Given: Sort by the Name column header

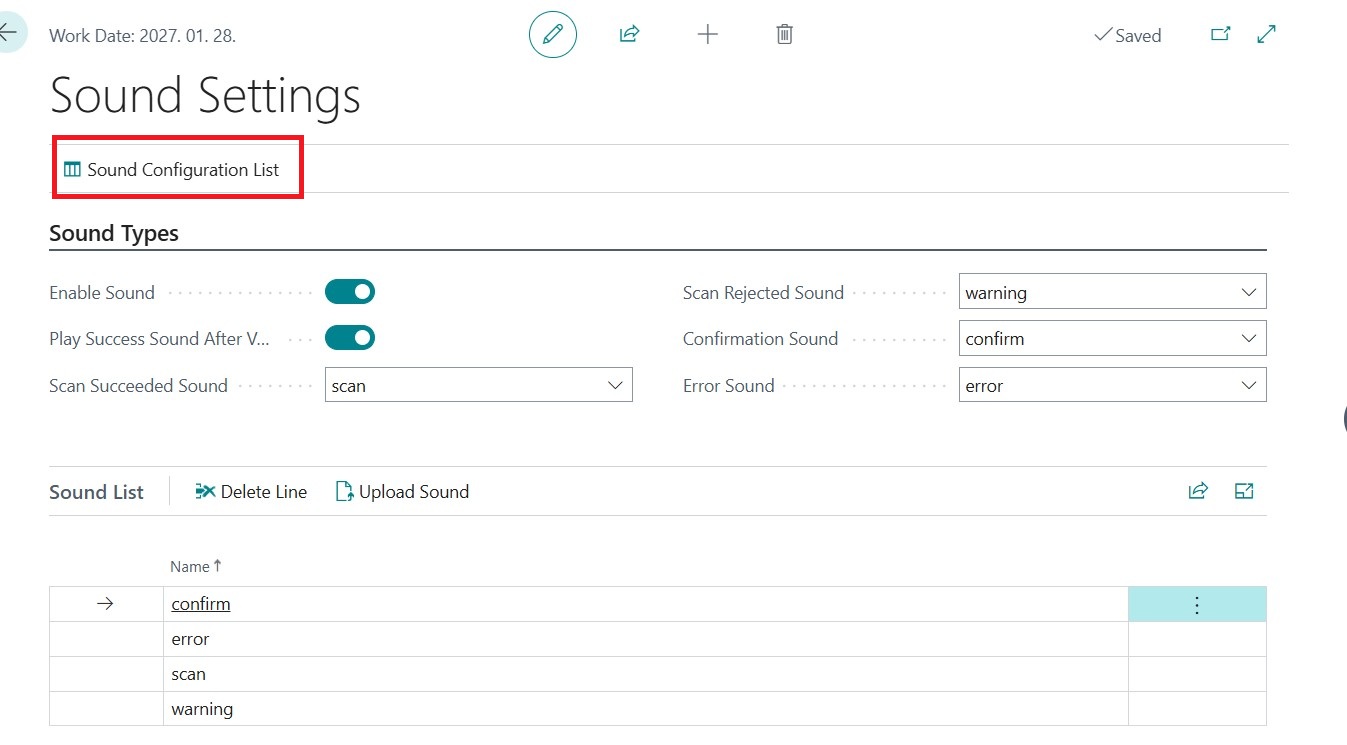Looking at the screenshot, I should coord(190,567).
